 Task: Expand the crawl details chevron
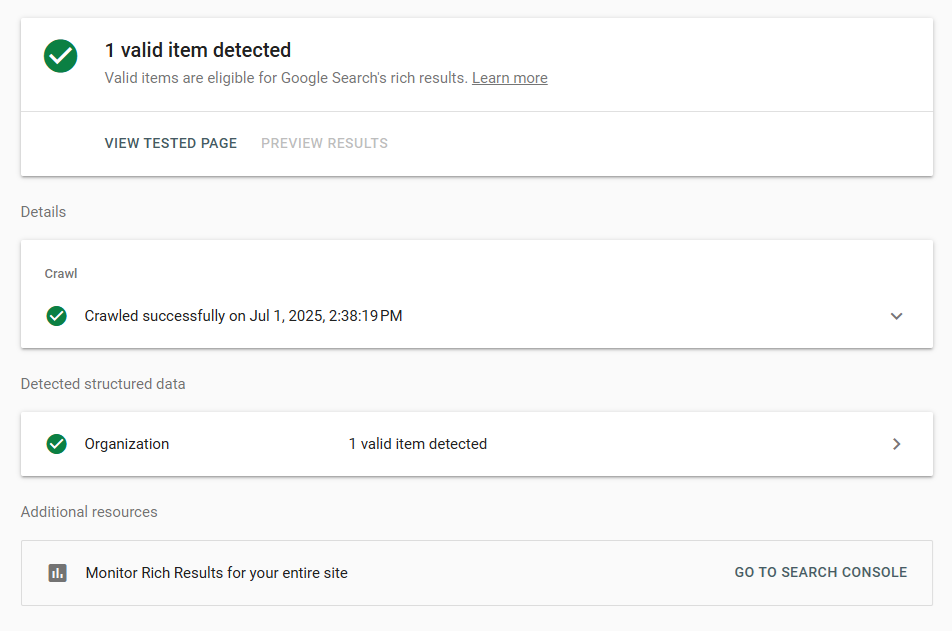coord(896,316)
